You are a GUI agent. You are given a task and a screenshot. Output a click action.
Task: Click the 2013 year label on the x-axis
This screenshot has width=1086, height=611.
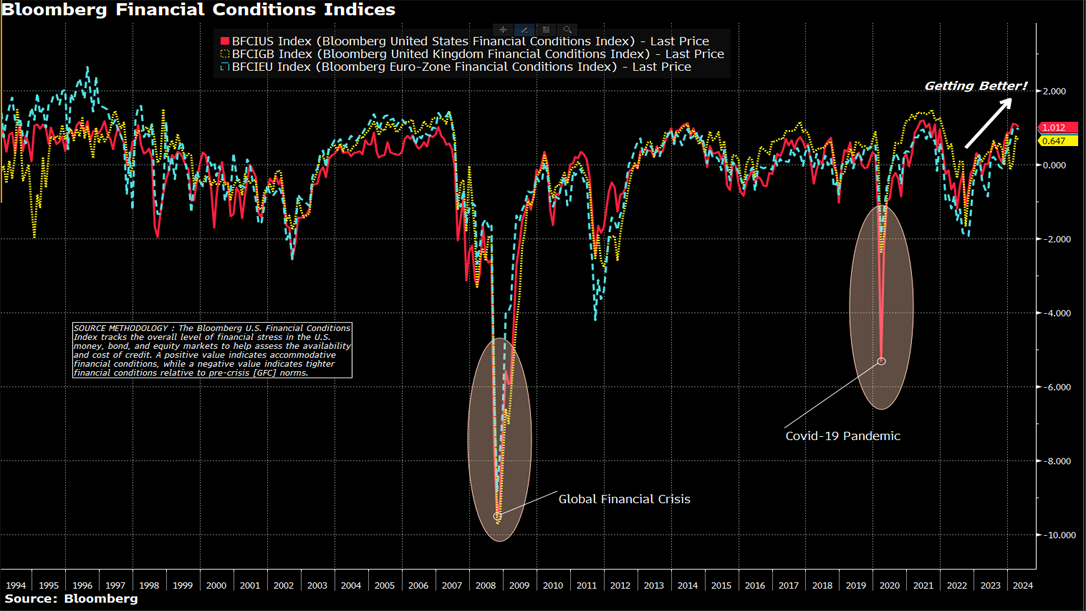click(x=654, y=585)
